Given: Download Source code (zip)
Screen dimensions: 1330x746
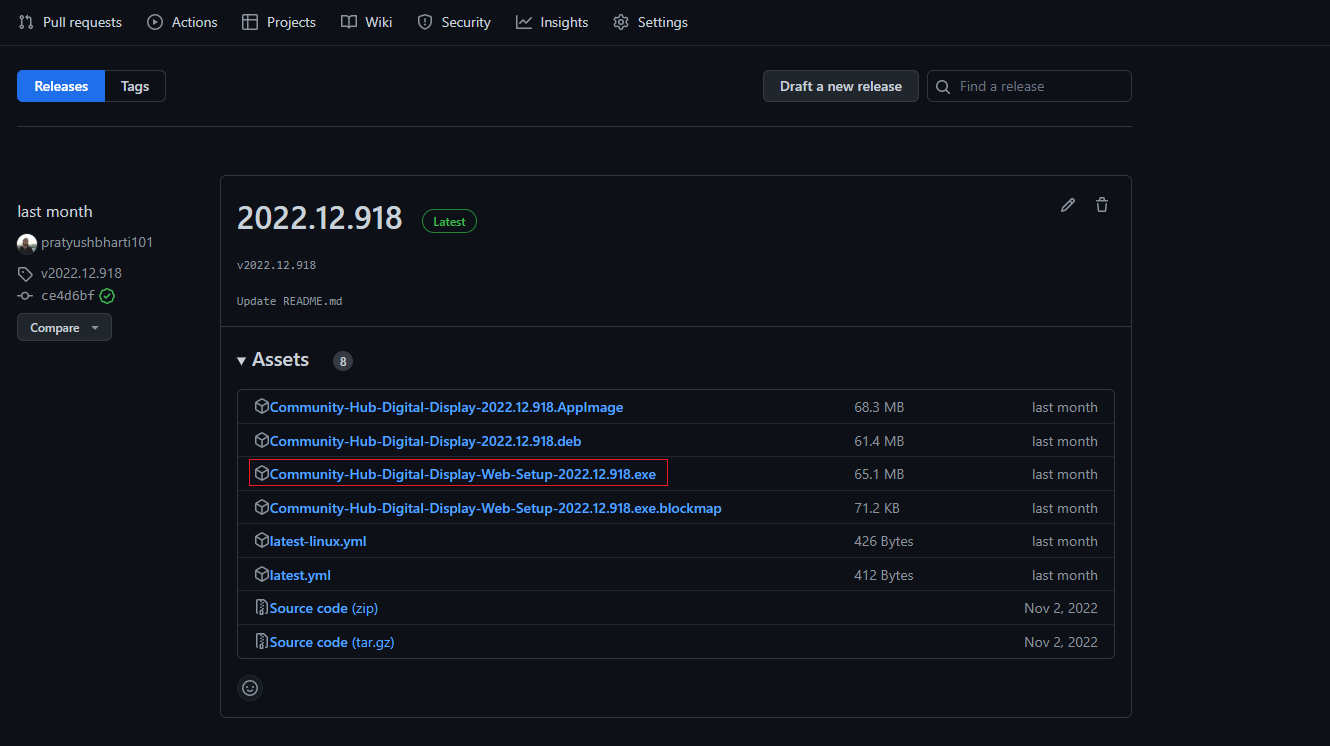Looking at the screenshot, I should pyautogui.click(x=324, y=608).
